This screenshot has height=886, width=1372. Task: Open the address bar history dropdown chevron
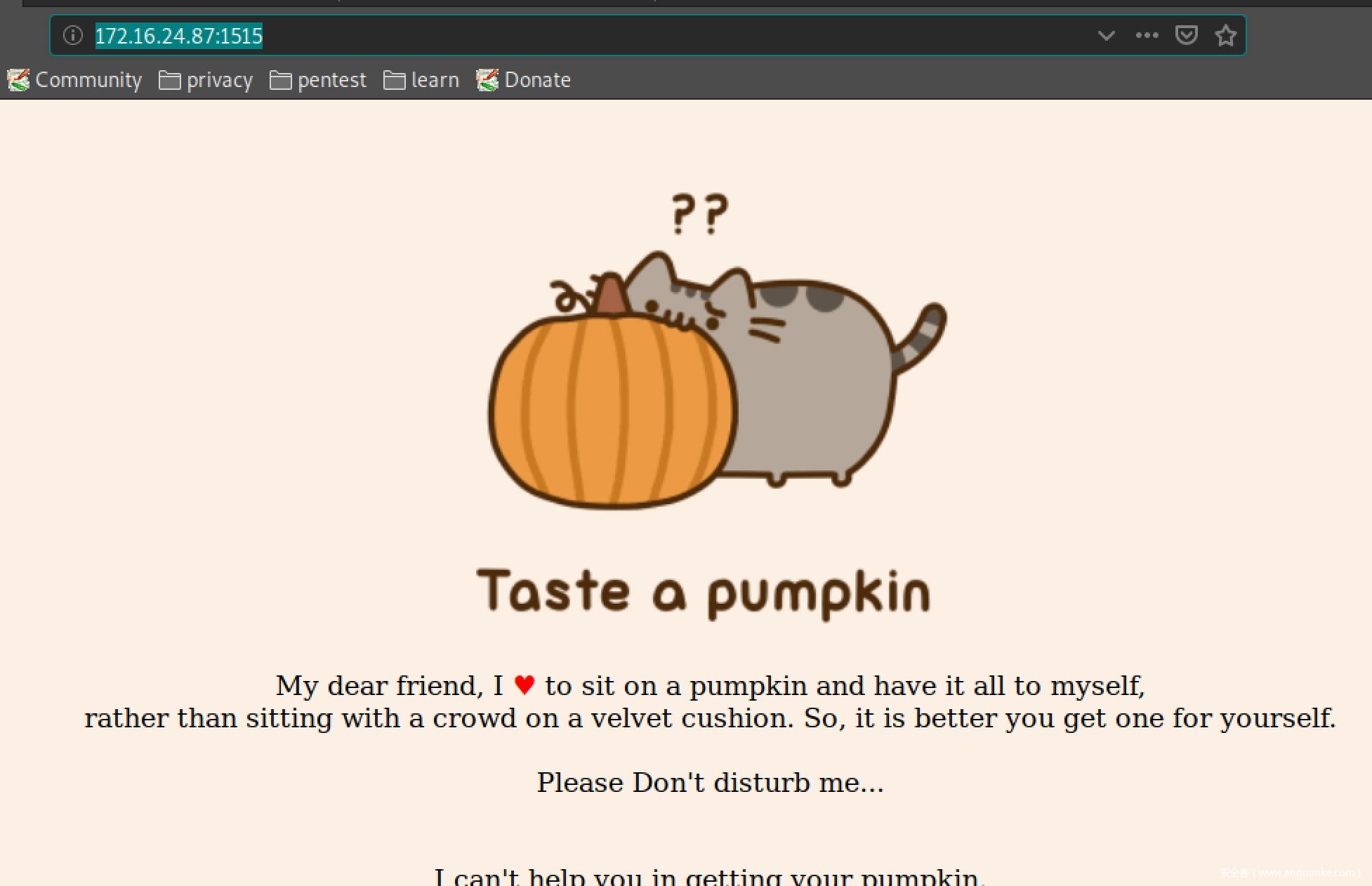(1106, 35)
